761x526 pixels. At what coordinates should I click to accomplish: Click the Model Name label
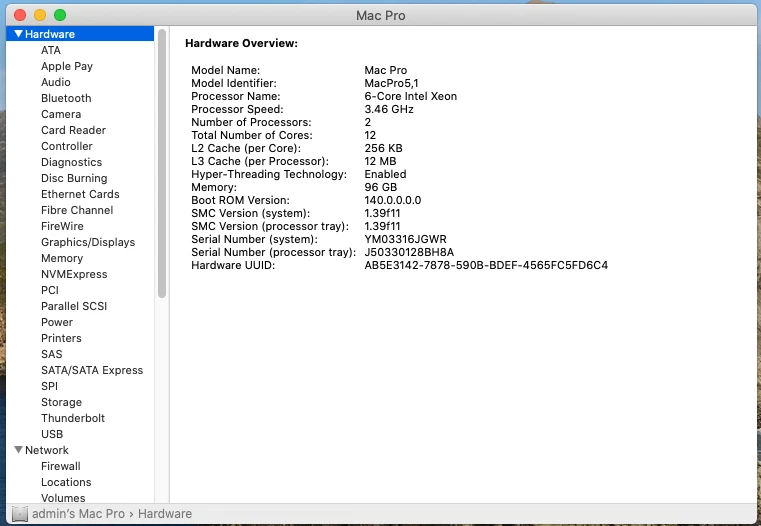(226, 70)
